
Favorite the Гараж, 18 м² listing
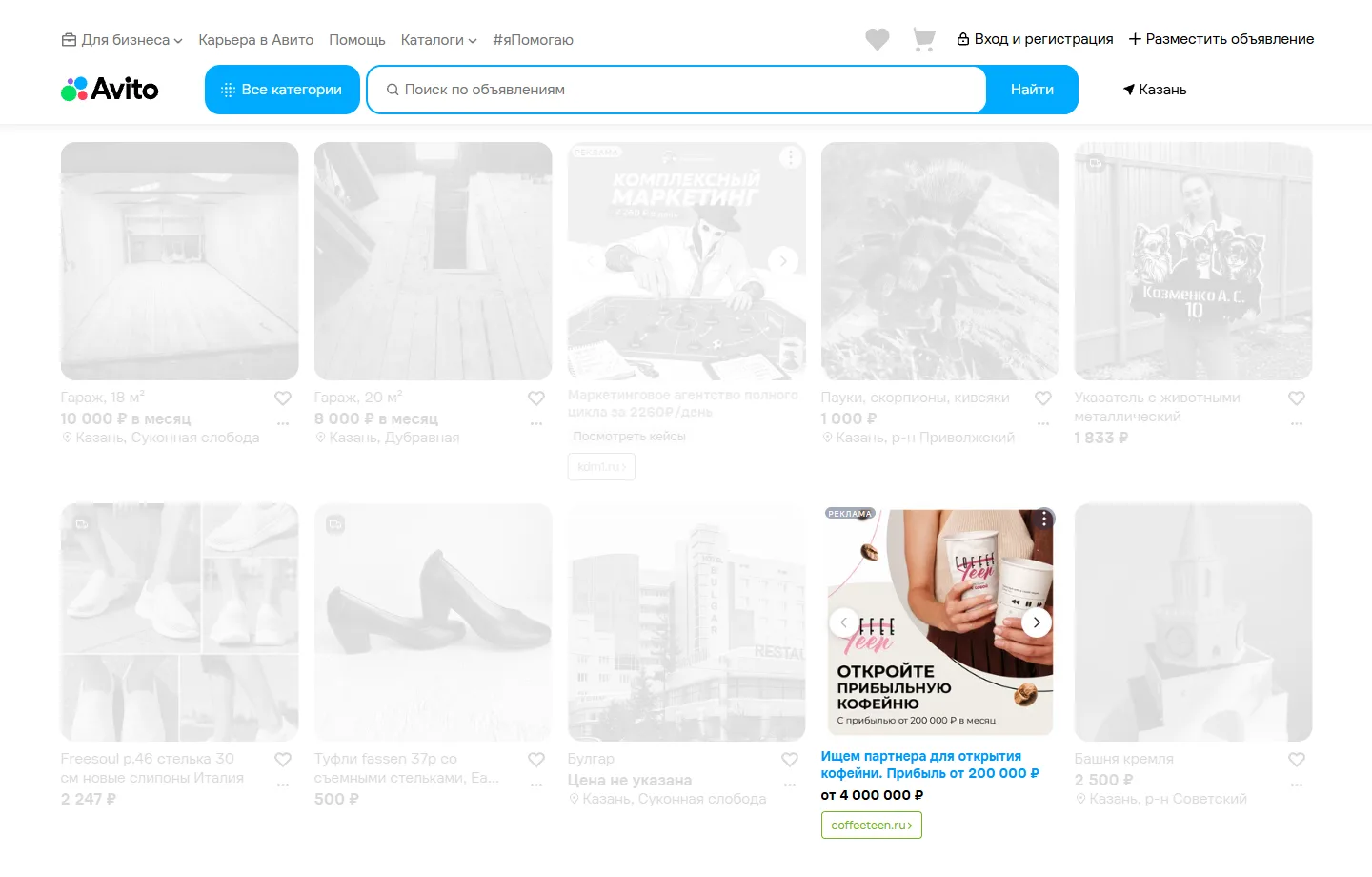pyautogui.click(x=283, y=398)
